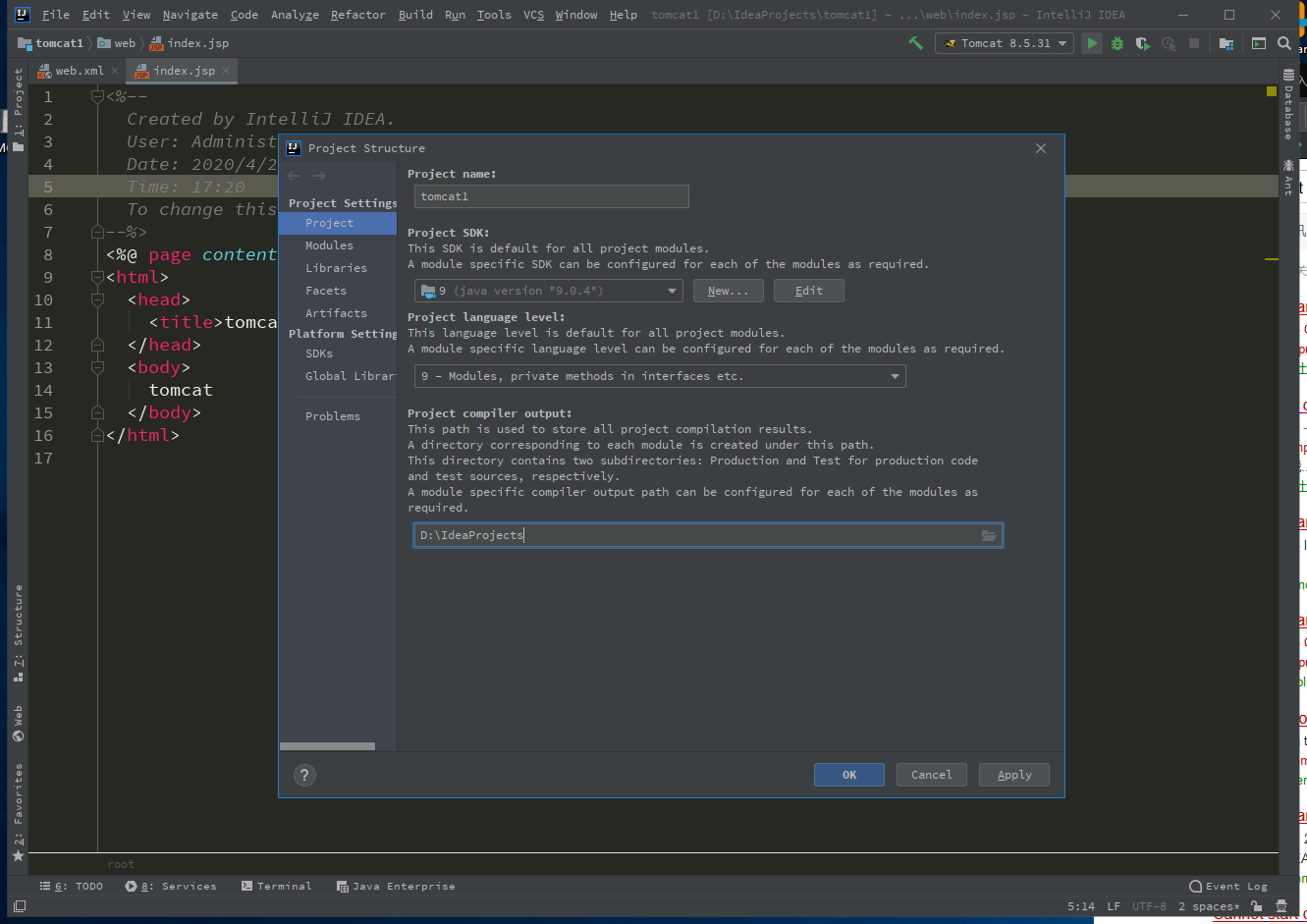Image resolution: width=1307 pixels, height=924 pixels.
Task: Open Project Structure toolbar icon
Action: 1226,43
